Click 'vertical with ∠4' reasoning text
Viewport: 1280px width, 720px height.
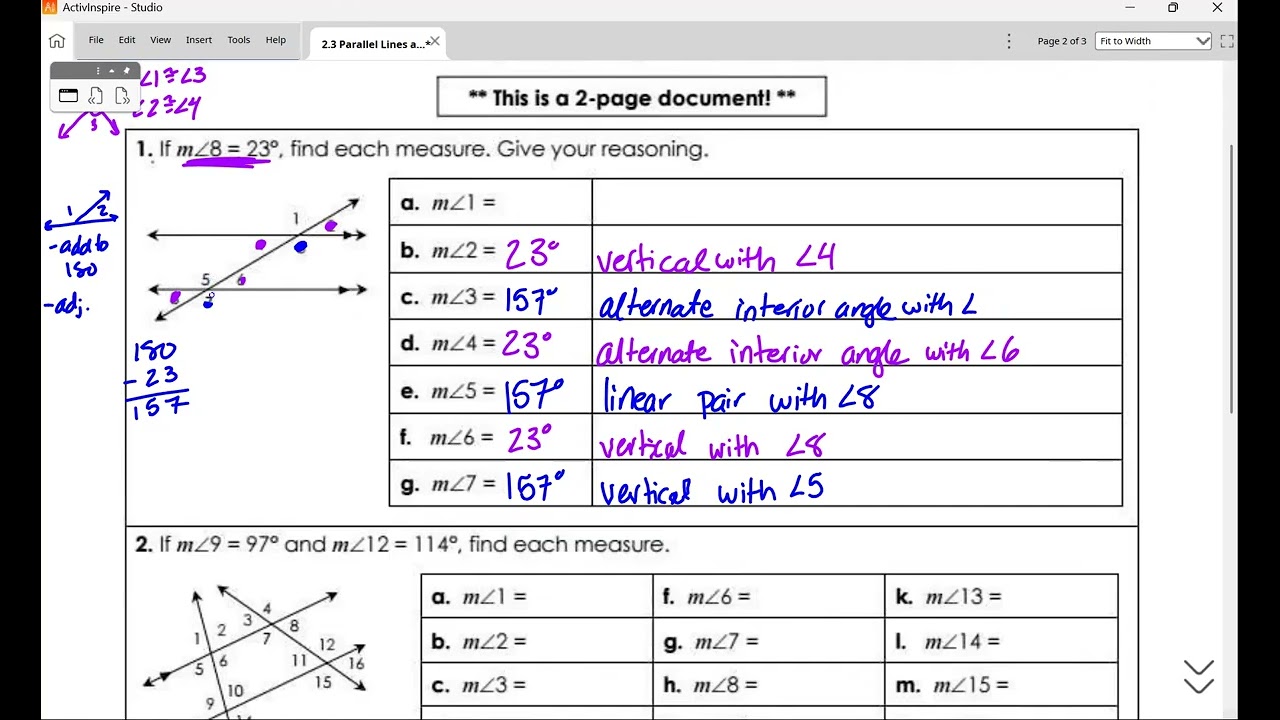pos(715,258)
